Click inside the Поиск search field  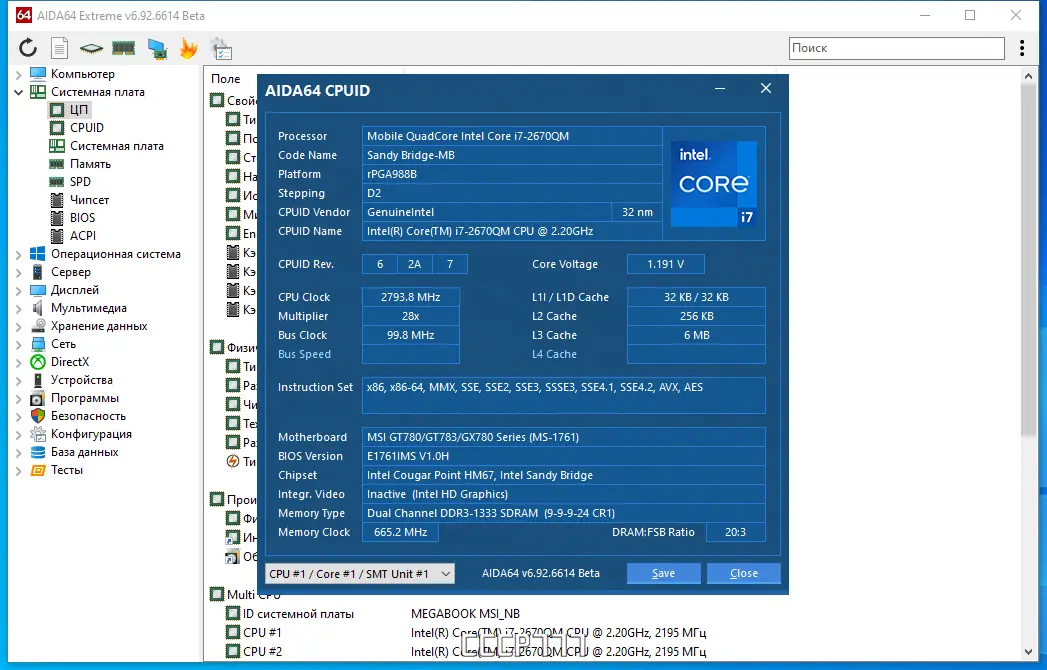coord(895,47)
